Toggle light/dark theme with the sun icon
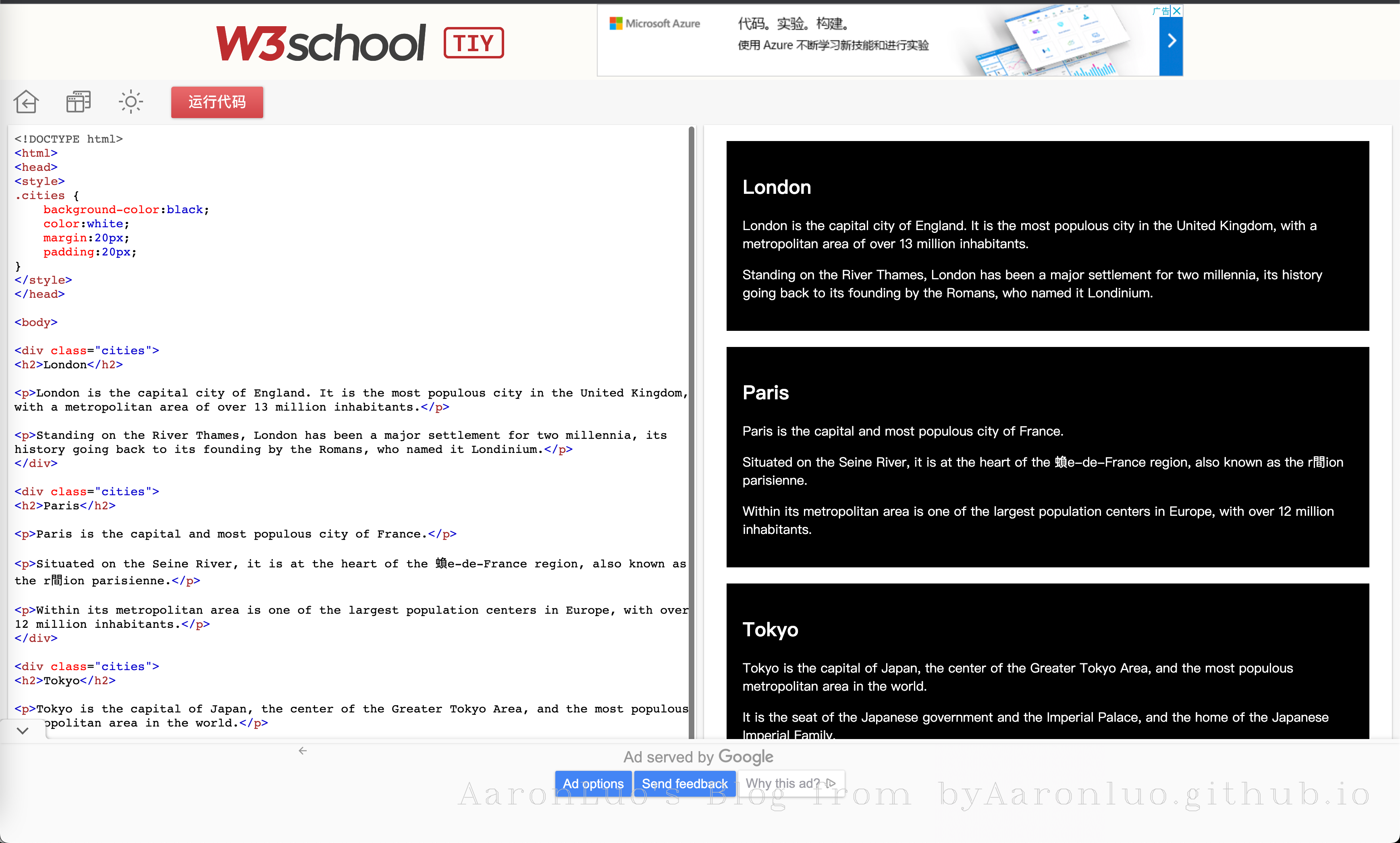Screen dimensions: 1400x843 pyautogui.click(x=131, y=102)
